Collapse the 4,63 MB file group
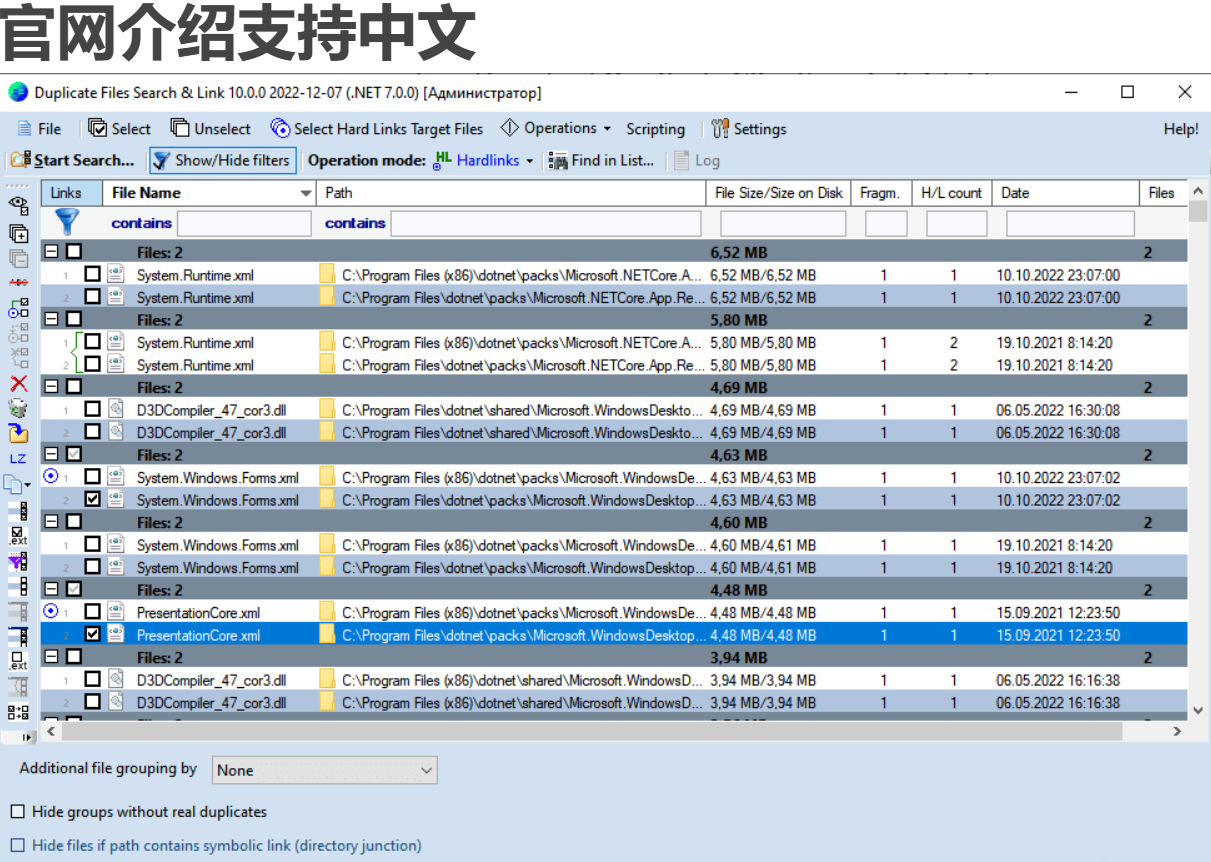 pos(52,455)
